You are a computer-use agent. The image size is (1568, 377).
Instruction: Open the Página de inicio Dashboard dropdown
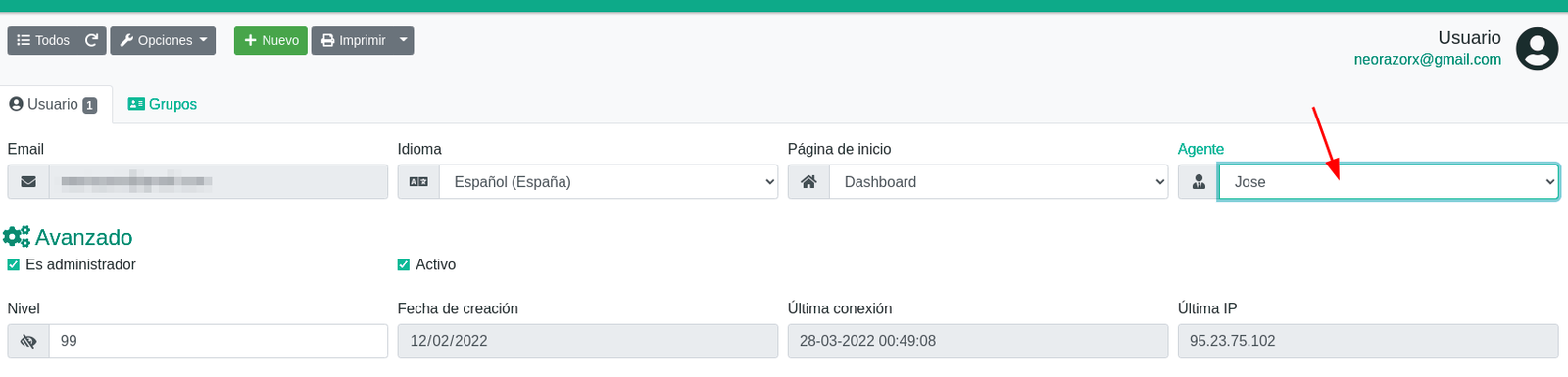point(999,181)
